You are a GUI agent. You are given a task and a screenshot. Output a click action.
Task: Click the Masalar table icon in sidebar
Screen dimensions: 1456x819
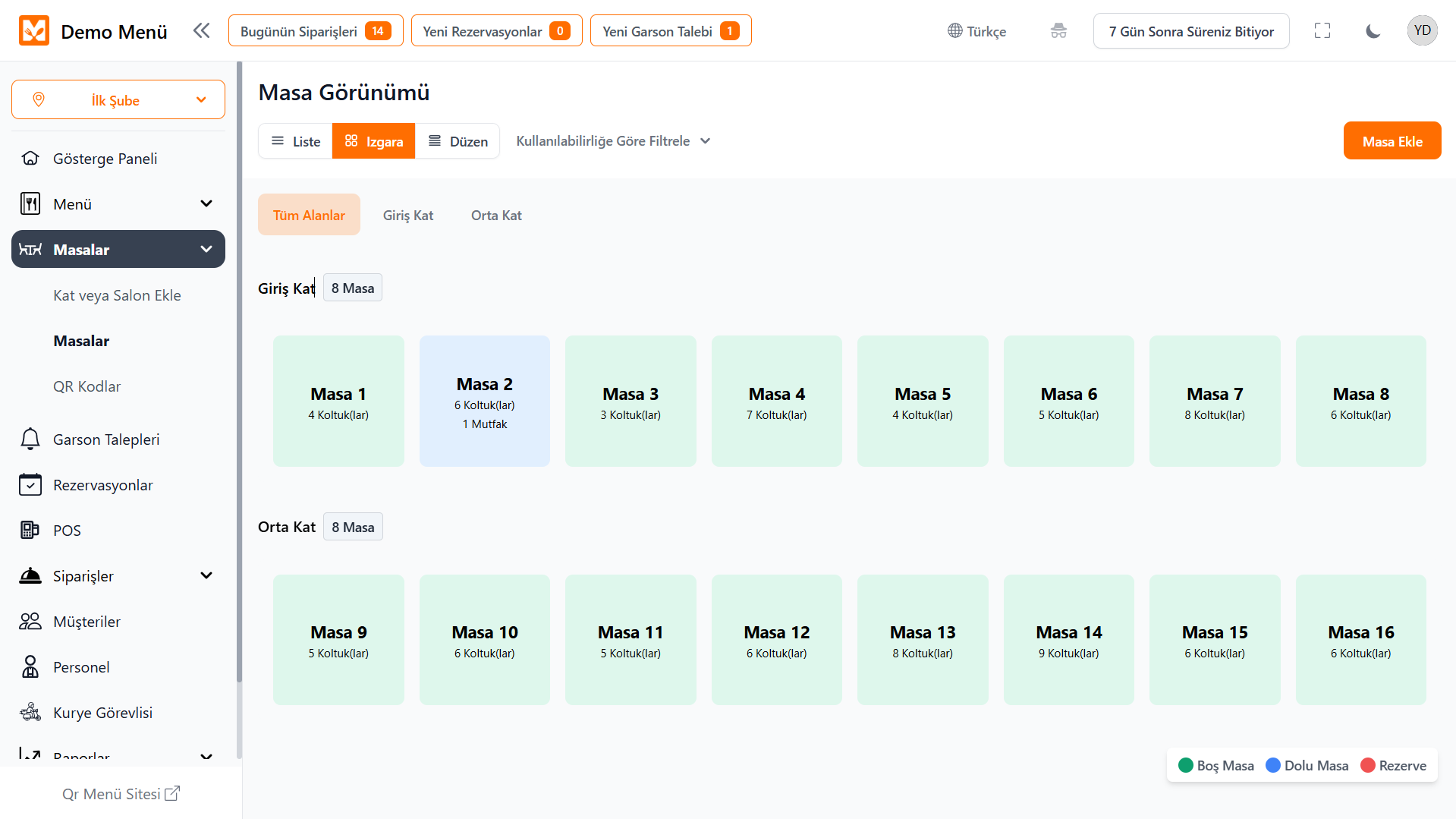click(x=30, y=249)
